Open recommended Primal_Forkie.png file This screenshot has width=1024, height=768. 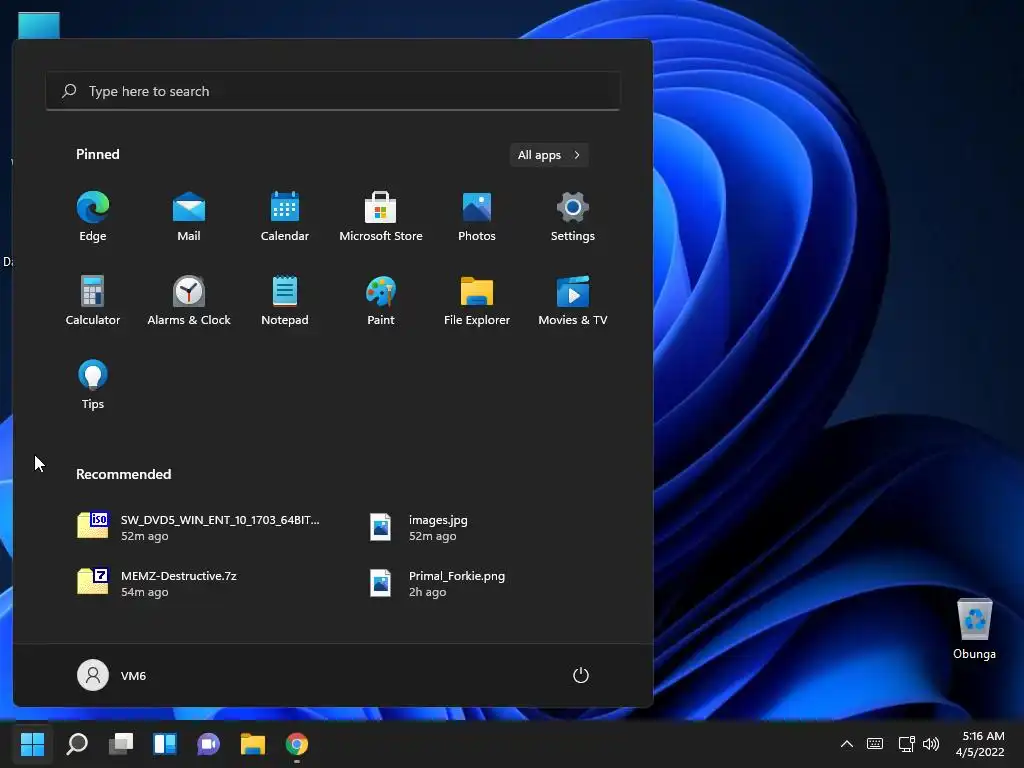pyautogui.click(x=438, y=583)
